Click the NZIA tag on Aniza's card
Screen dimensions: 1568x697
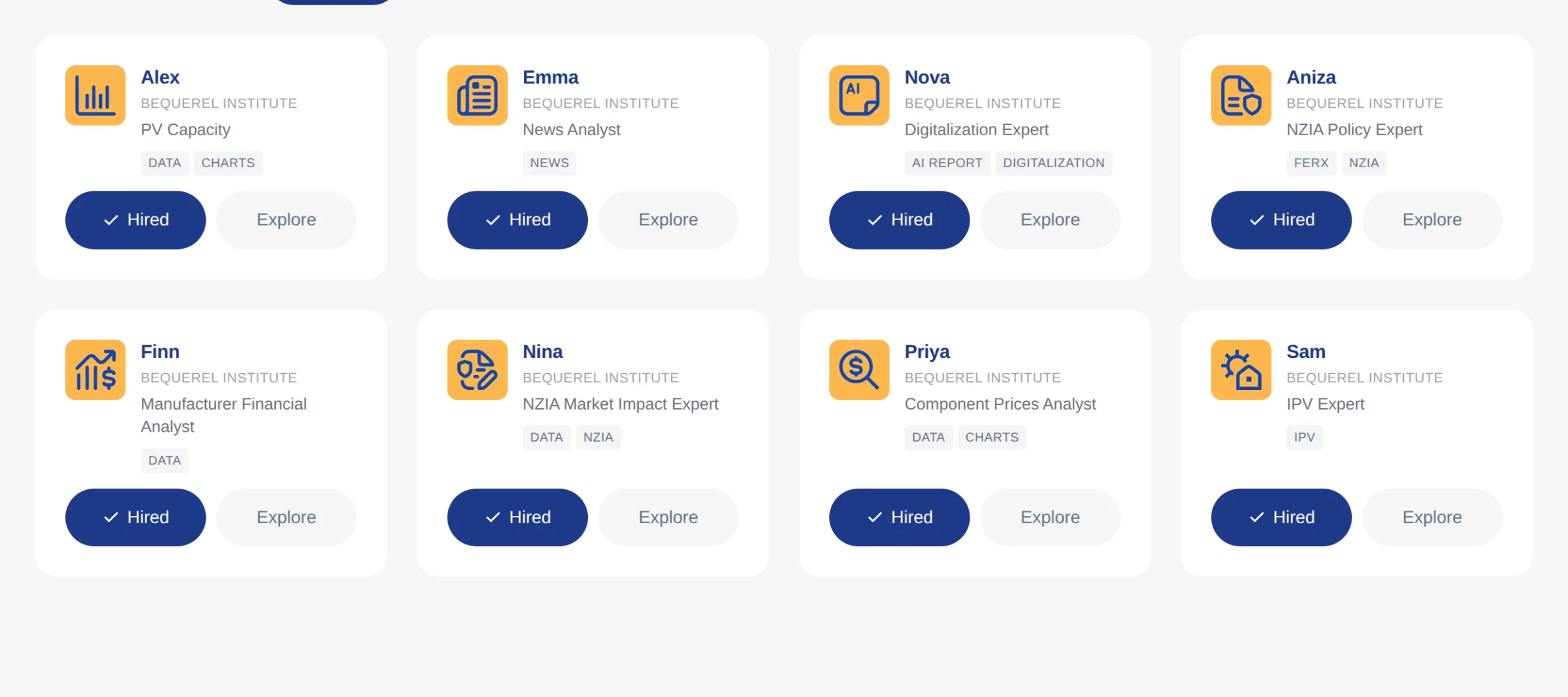(x=1364, y=163)
